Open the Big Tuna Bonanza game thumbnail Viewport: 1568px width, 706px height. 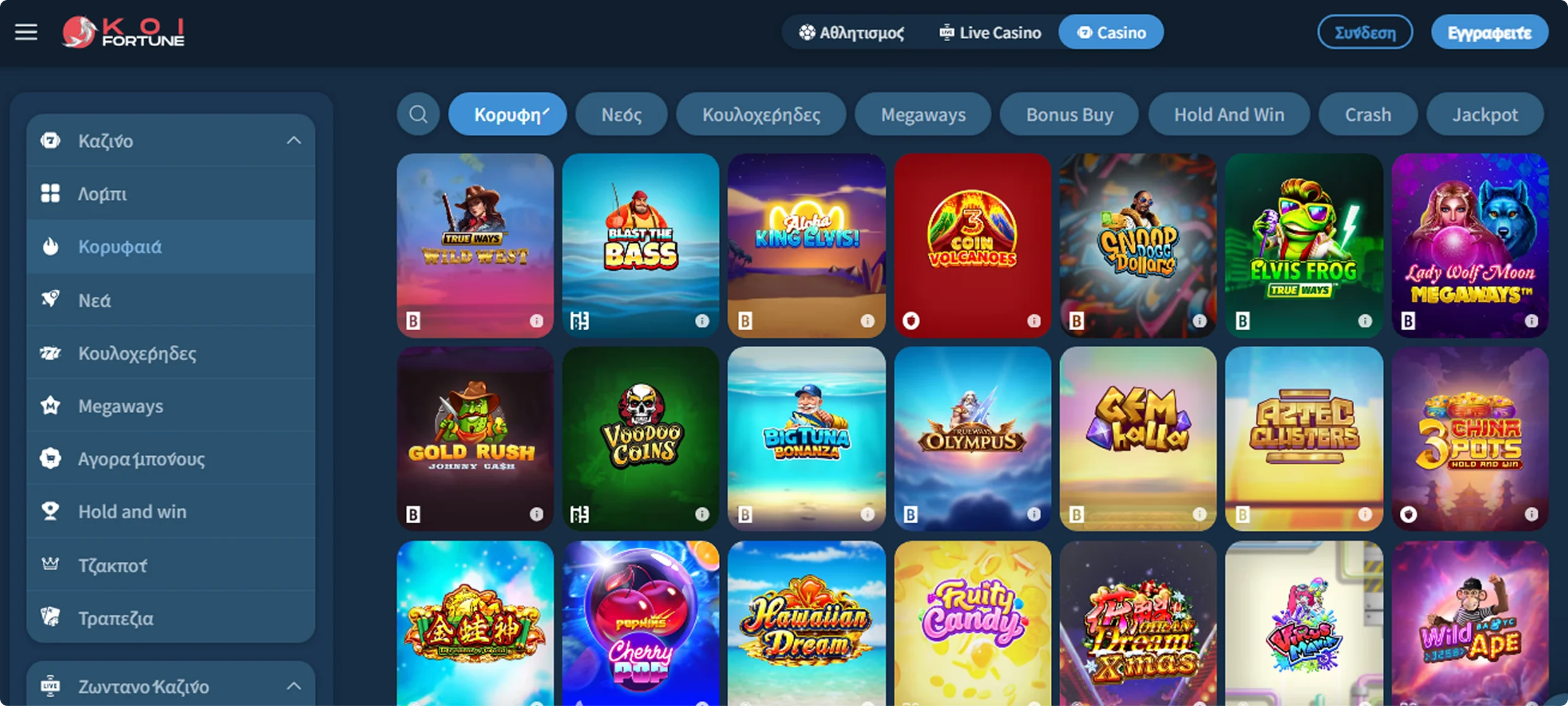click(x=806, y=438)
